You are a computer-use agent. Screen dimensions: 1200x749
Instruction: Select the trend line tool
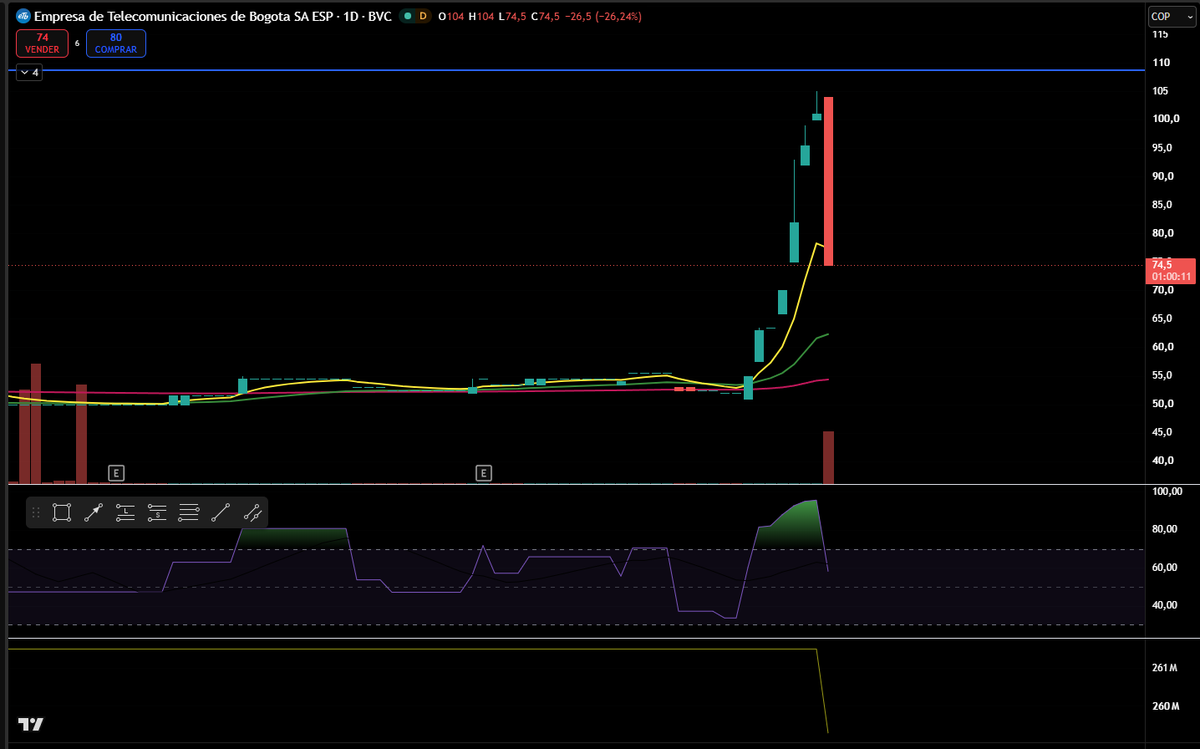[221, 513]
